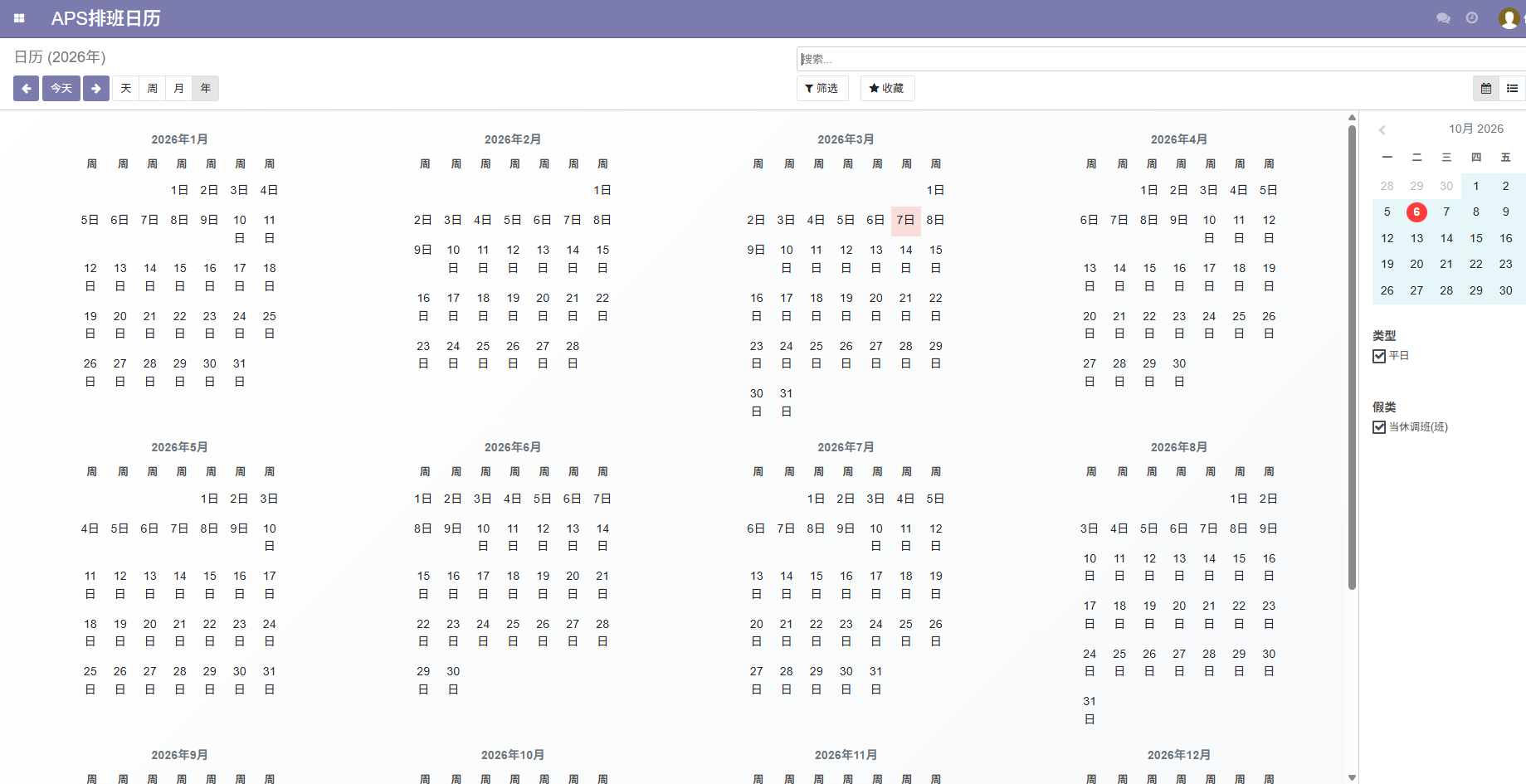Click the 2026年6月 month header
This screenshot has height=784, width=1526.
pyautogui.click(x=513, y=447)
